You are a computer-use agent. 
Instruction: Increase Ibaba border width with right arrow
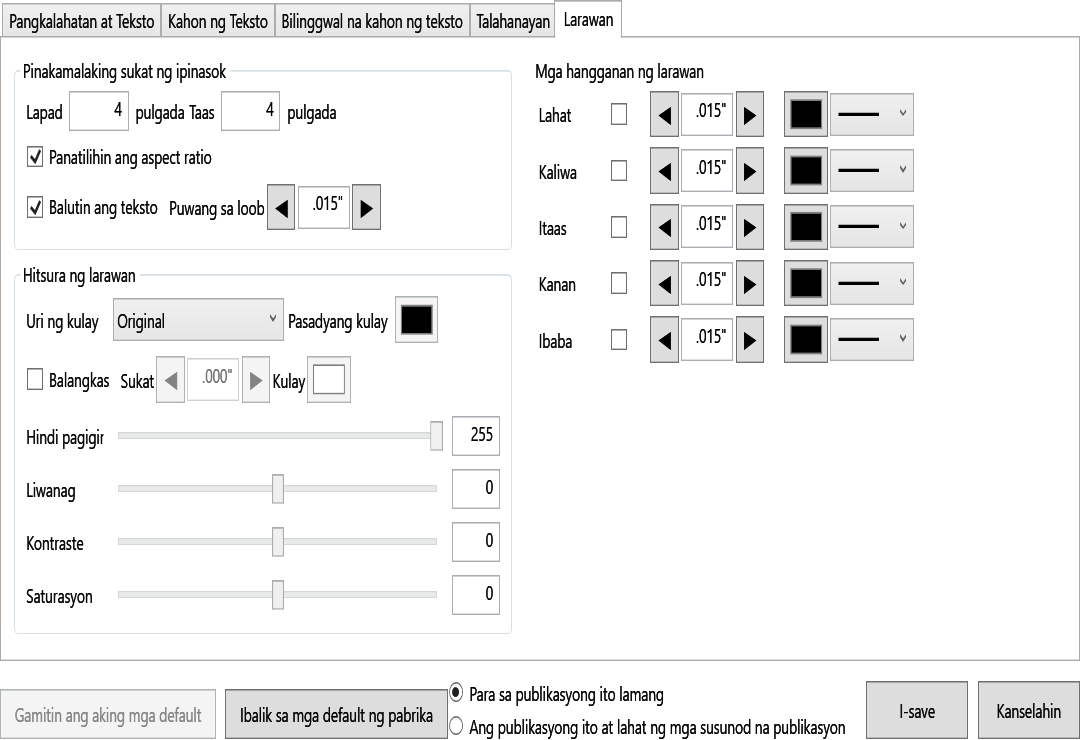pos(750,340)
